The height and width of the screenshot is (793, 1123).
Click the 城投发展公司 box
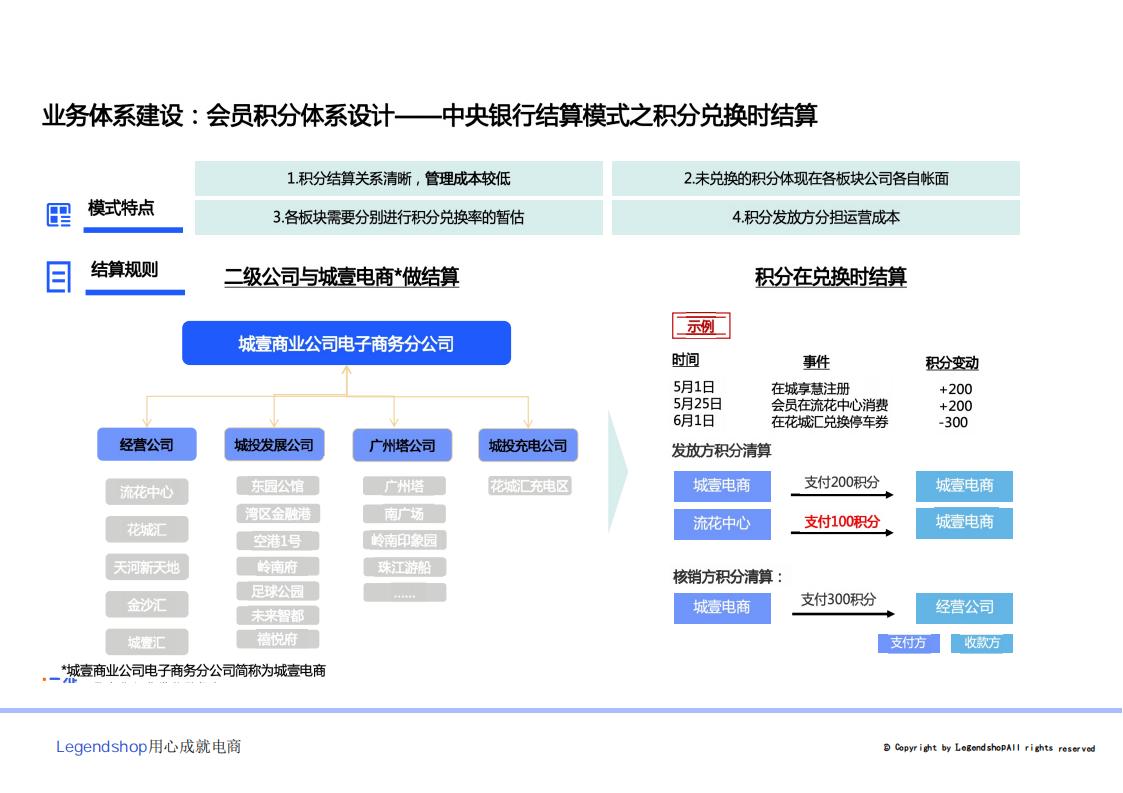click(x=274, y=445)
